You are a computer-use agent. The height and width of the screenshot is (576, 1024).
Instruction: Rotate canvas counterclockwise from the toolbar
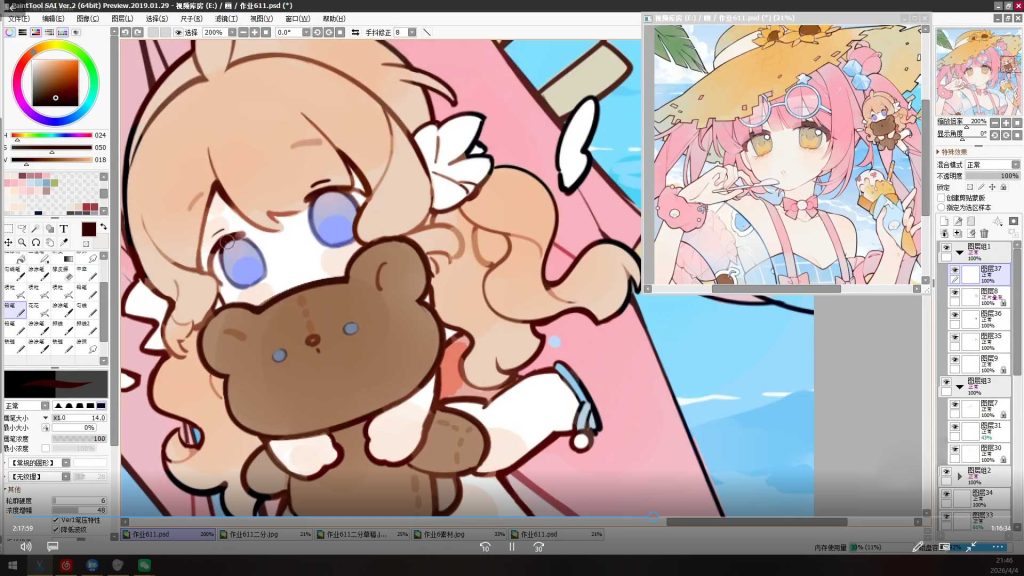[x=317, y=32]
